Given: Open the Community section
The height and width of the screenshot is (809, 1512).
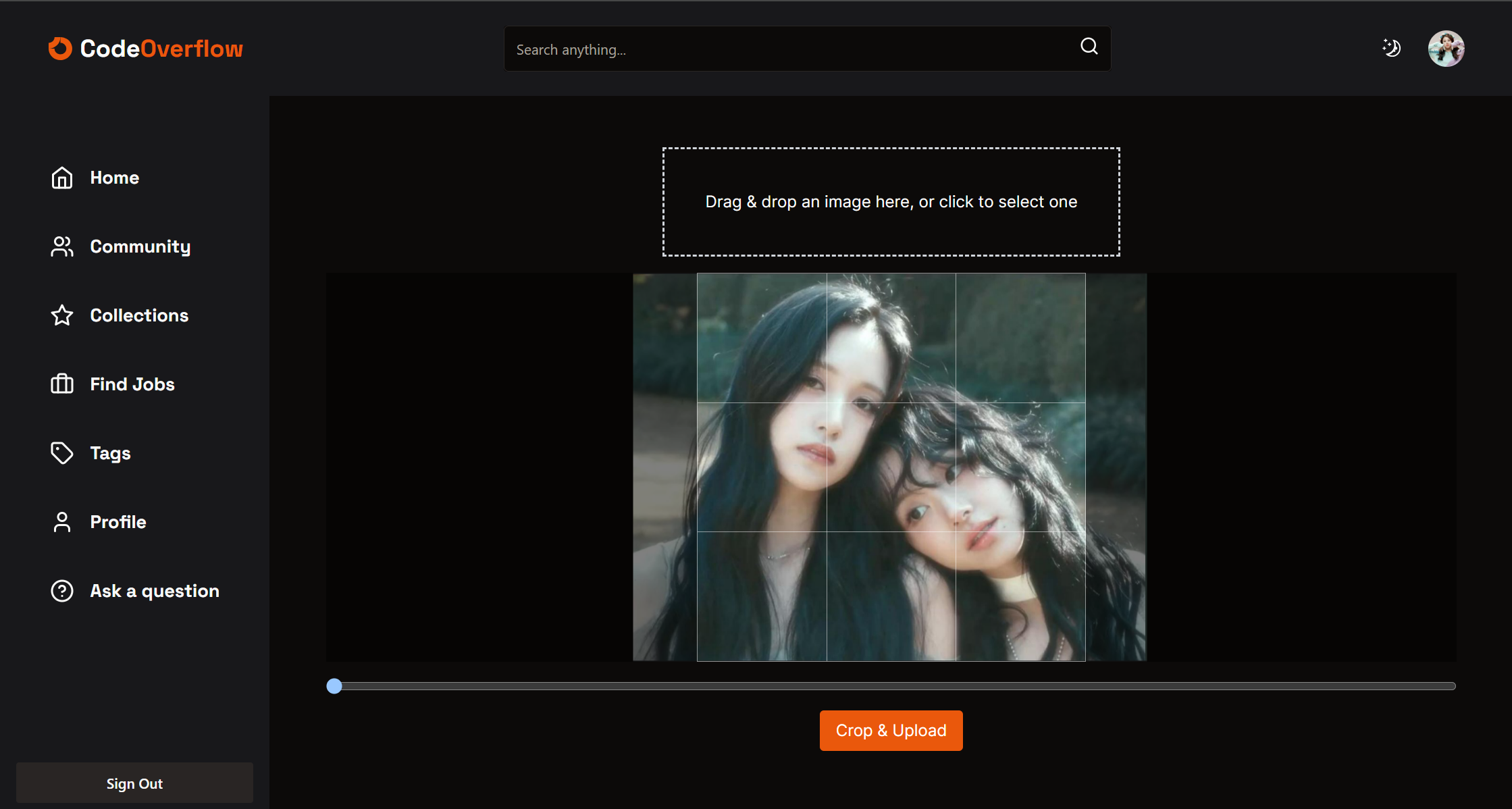Looking at the screenshot, I should pyautogui.click(x=140, y=246).
